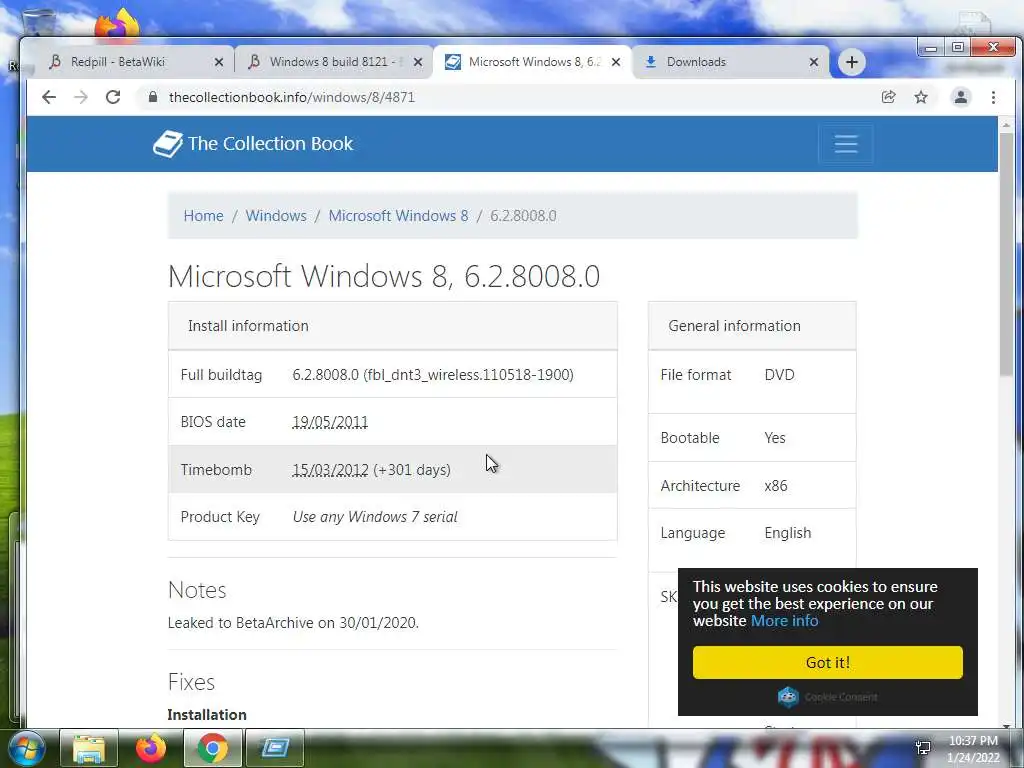Click the page title Microsoft Windows 8, 6.2.8008.0
This screenshot has width=1024, height=768.
tap(384, 276)
